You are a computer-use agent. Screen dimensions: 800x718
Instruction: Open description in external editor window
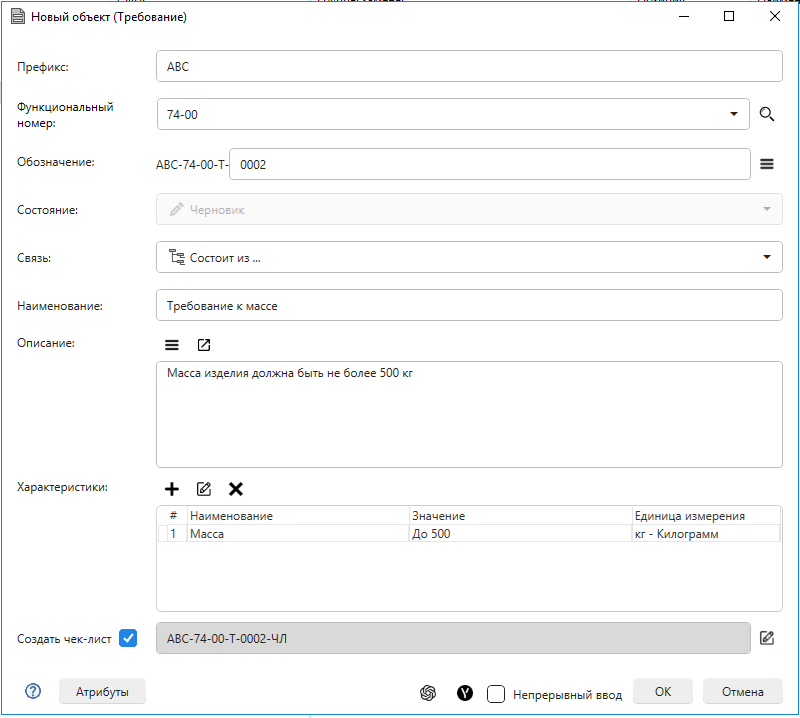tap(204, 345)
